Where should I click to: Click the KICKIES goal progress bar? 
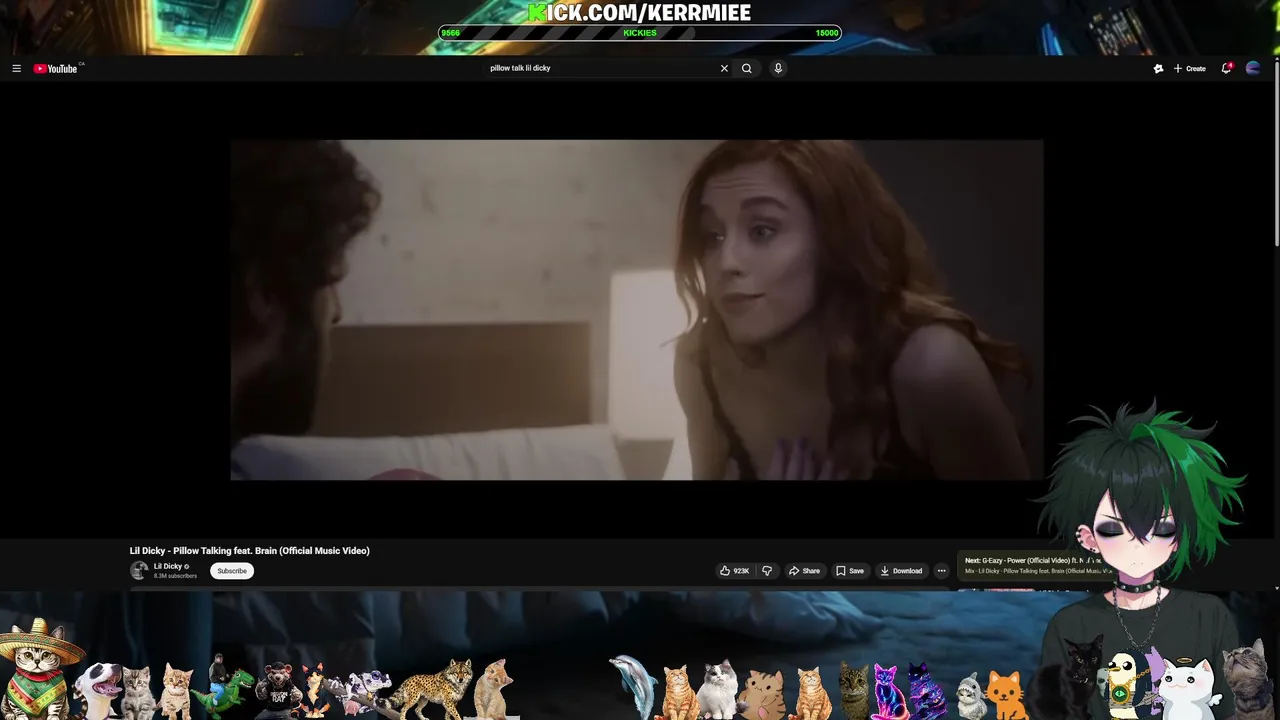[x=640, y=33]
